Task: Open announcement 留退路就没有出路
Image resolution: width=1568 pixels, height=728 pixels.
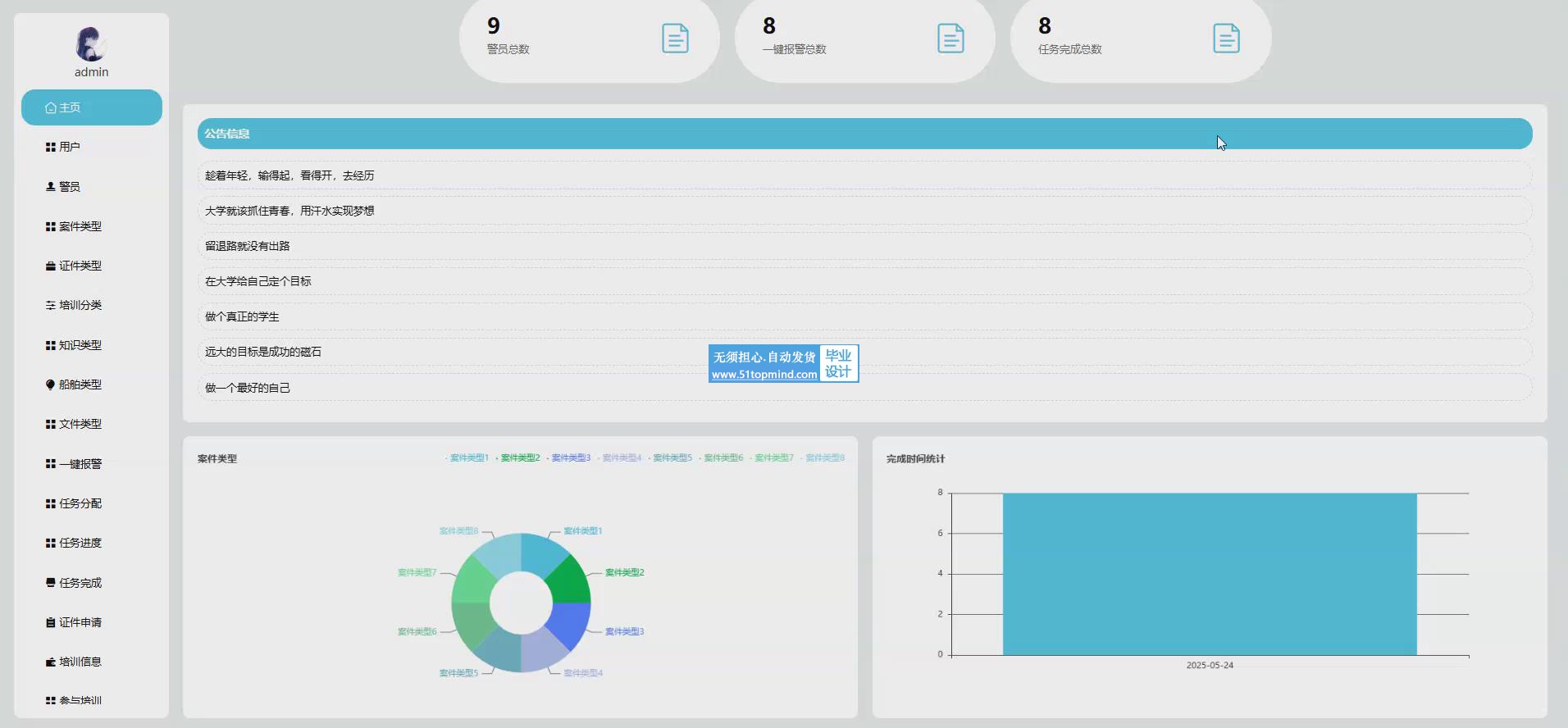Action: tap(248, 246)
